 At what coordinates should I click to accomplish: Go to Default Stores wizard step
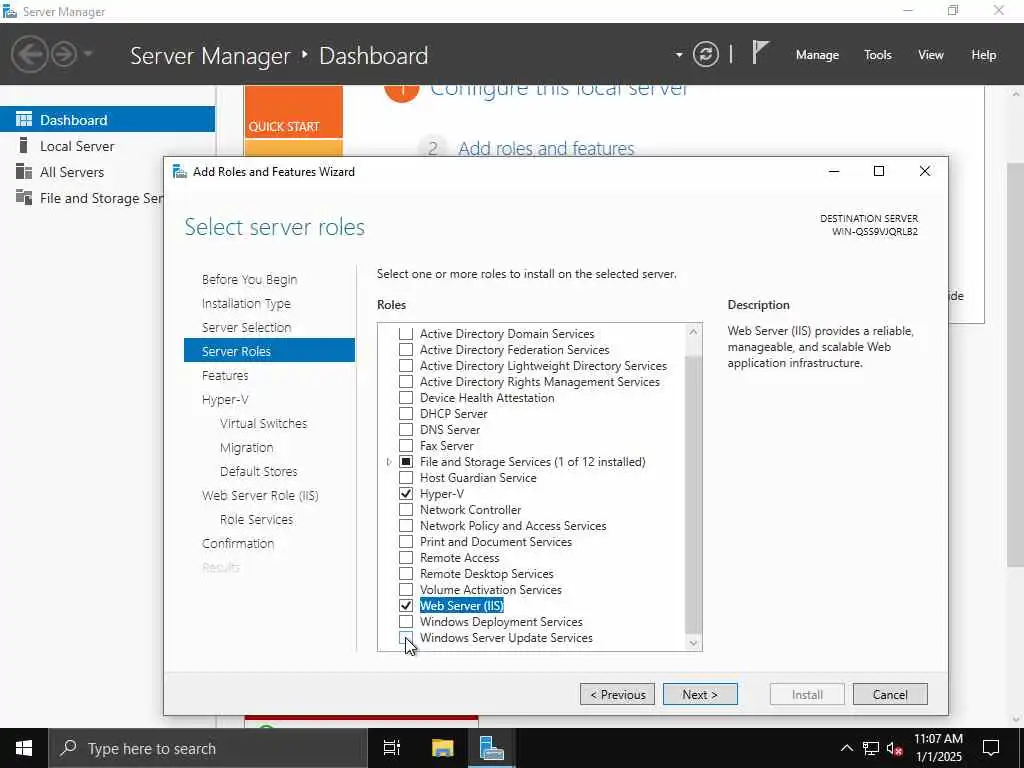(x=259, y=472)
